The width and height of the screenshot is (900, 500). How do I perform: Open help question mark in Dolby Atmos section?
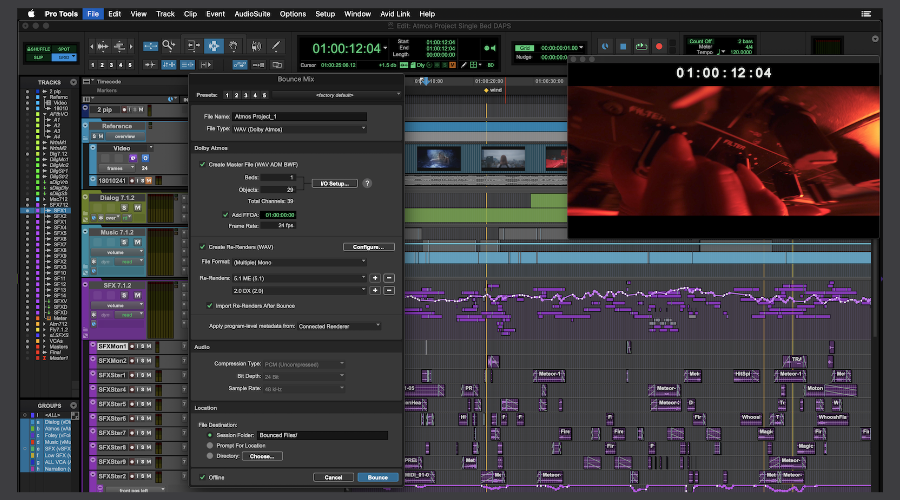367,184
